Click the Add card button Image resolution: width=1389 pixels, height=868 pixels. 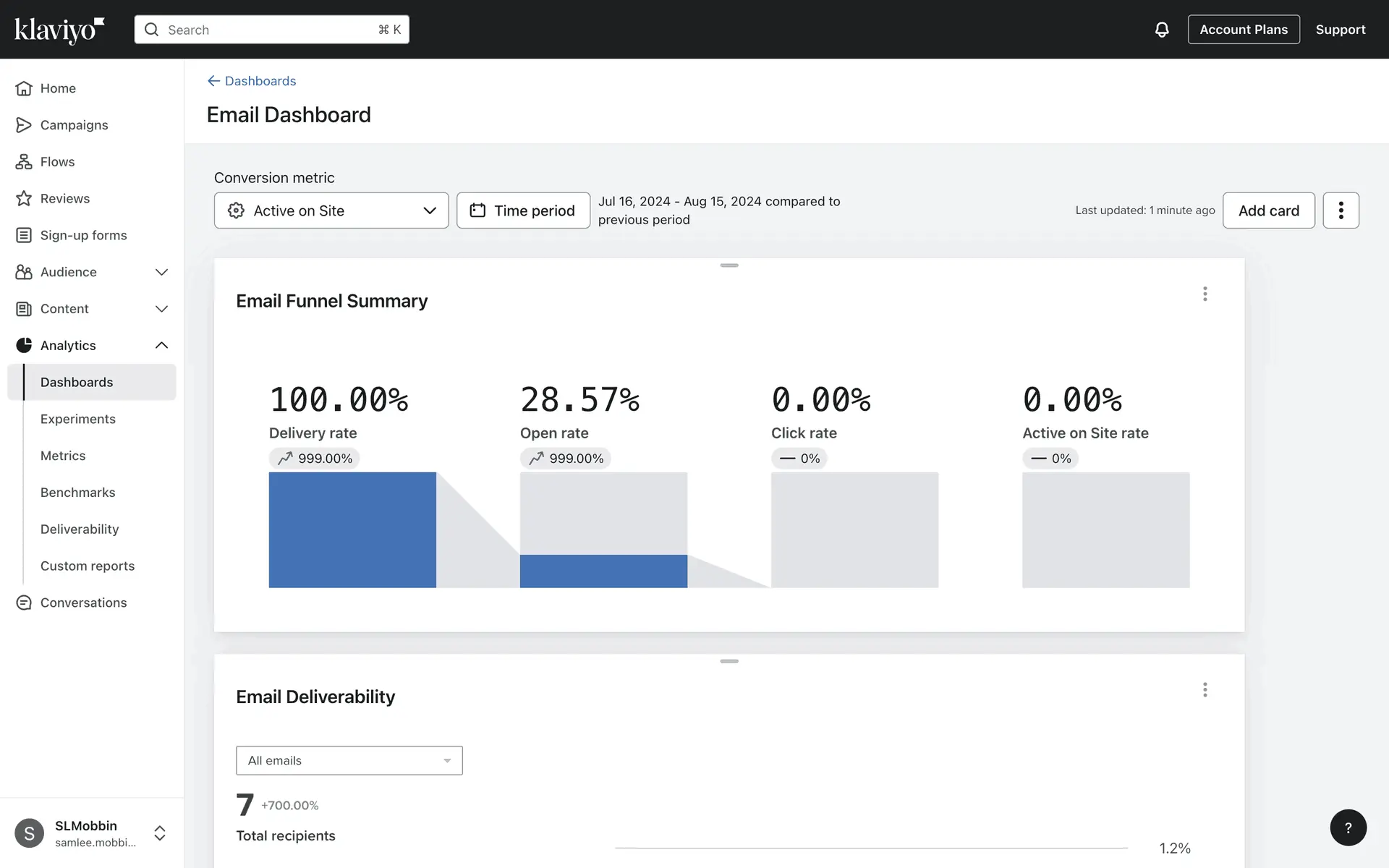coord(1268,210)
